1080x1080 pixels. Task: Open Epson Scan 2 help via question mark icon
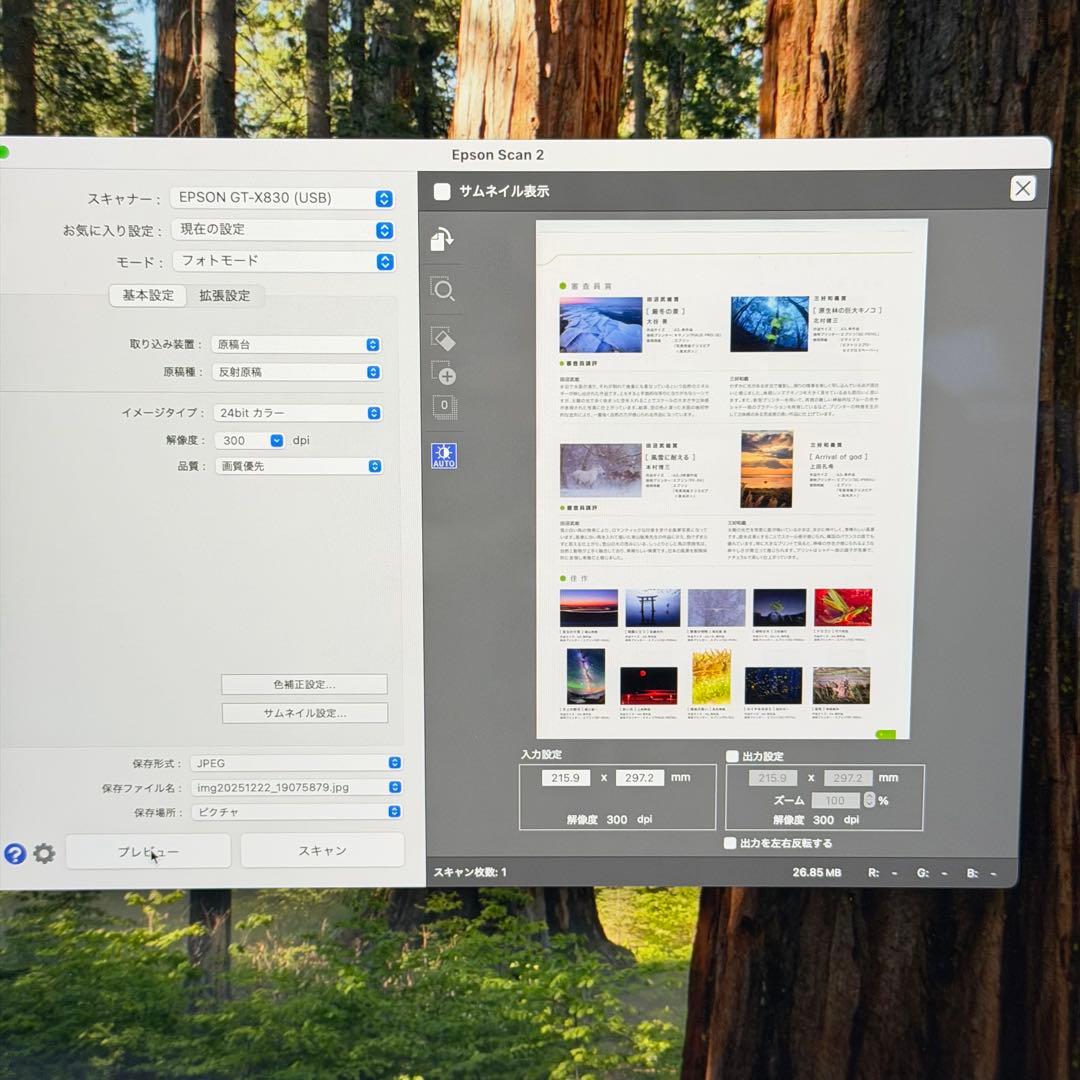pyautogui.click(x=15, y=854)
